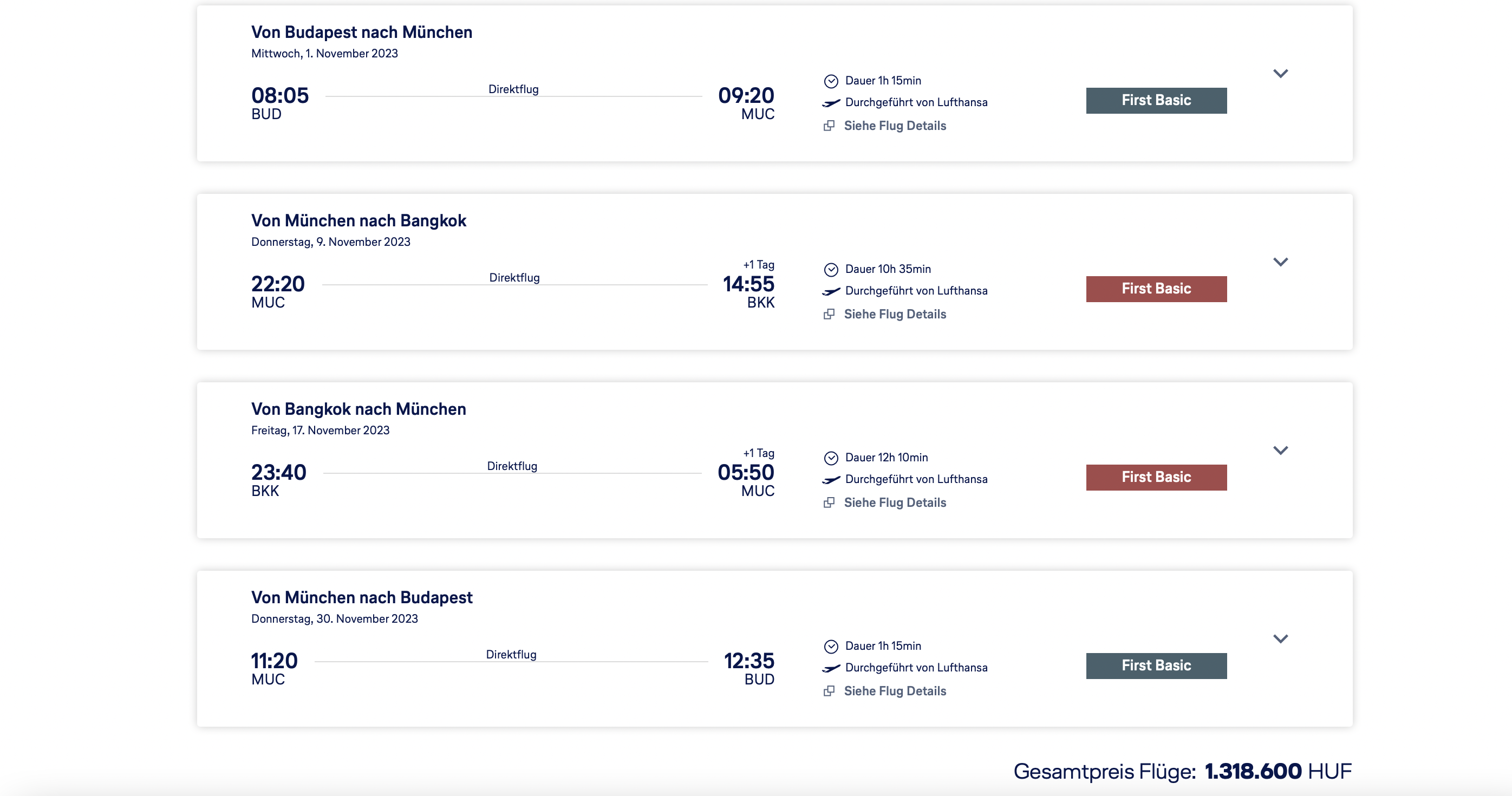Screen dimensions: 1512x796
Task: Click external link icon for München–Budapest details
Action: click(829, 691)
